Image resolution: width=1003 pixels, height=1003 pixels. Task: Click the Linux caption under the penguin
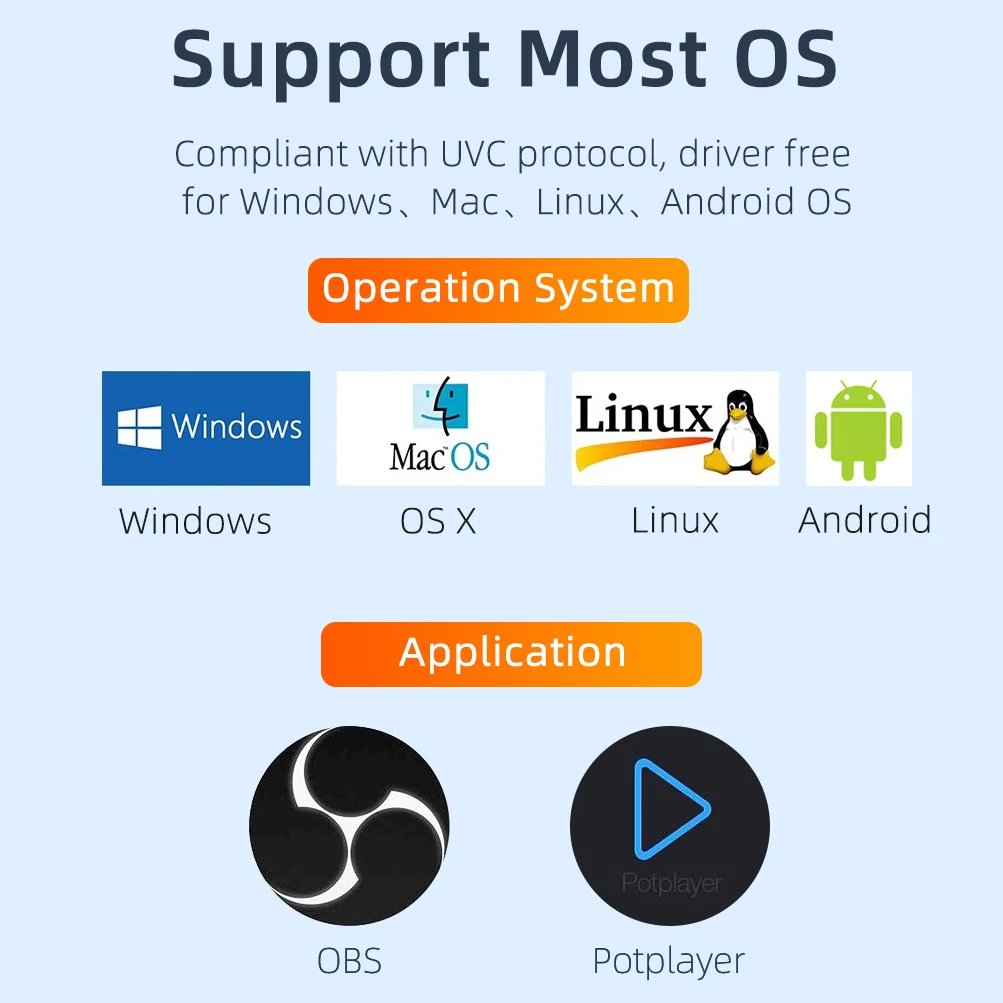[x=675, y=520]
